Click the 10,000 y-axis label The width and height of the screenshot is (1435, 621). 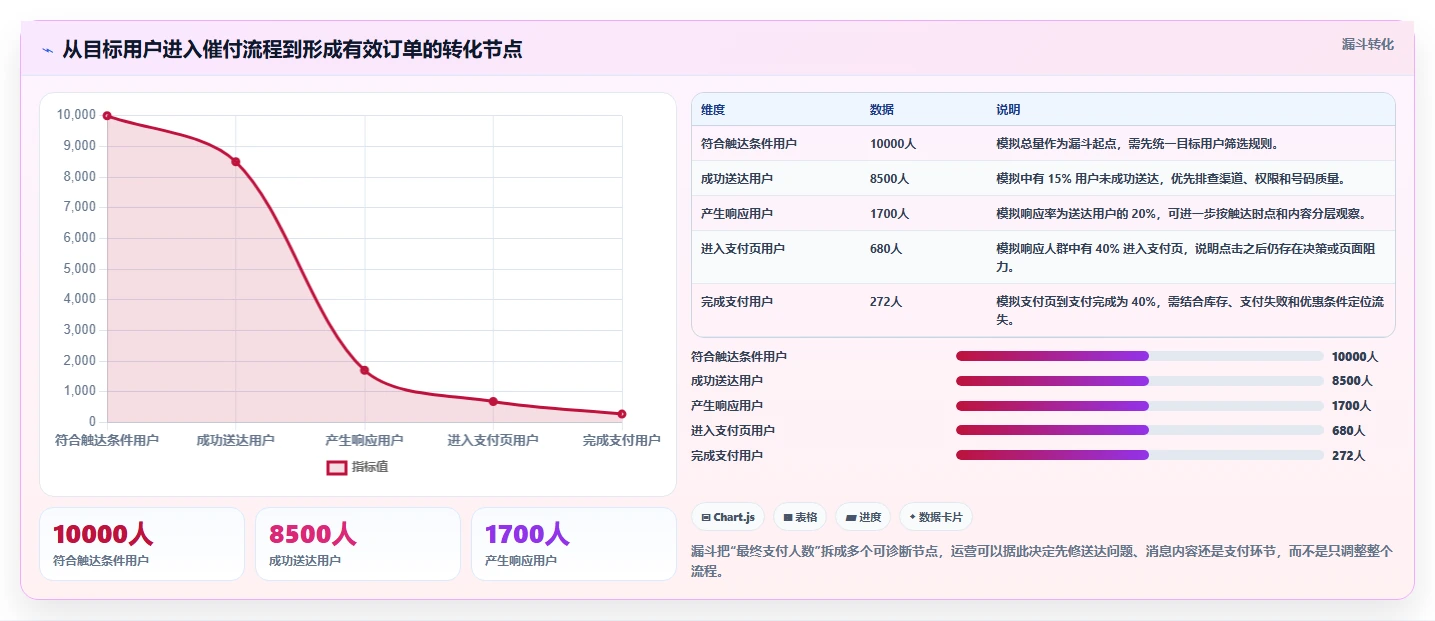tap(76, 115)
